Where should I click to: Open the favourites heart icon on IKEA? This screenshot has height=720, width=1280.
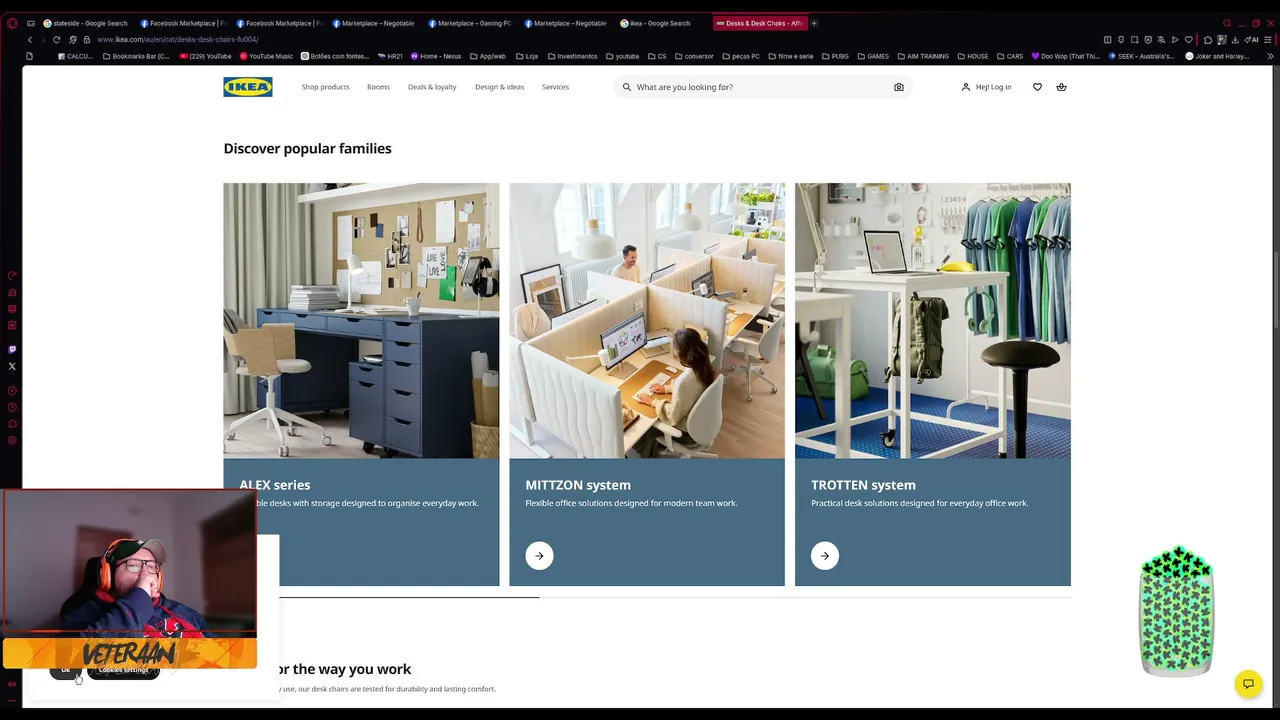point(1037,87)
